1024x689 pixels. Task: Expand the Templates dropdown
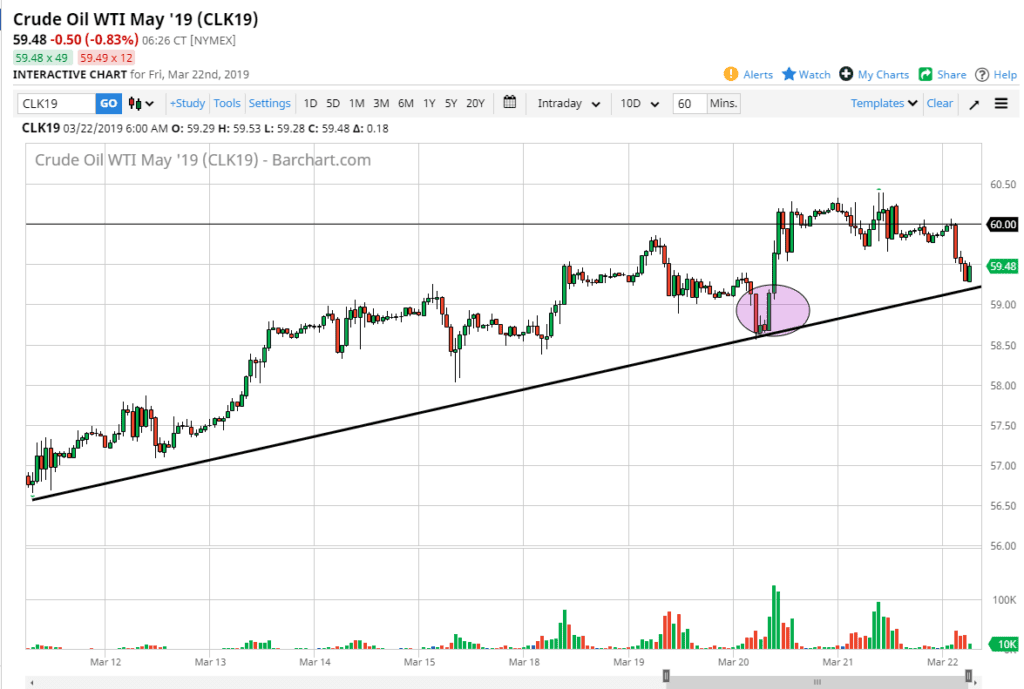pos(884,104)
